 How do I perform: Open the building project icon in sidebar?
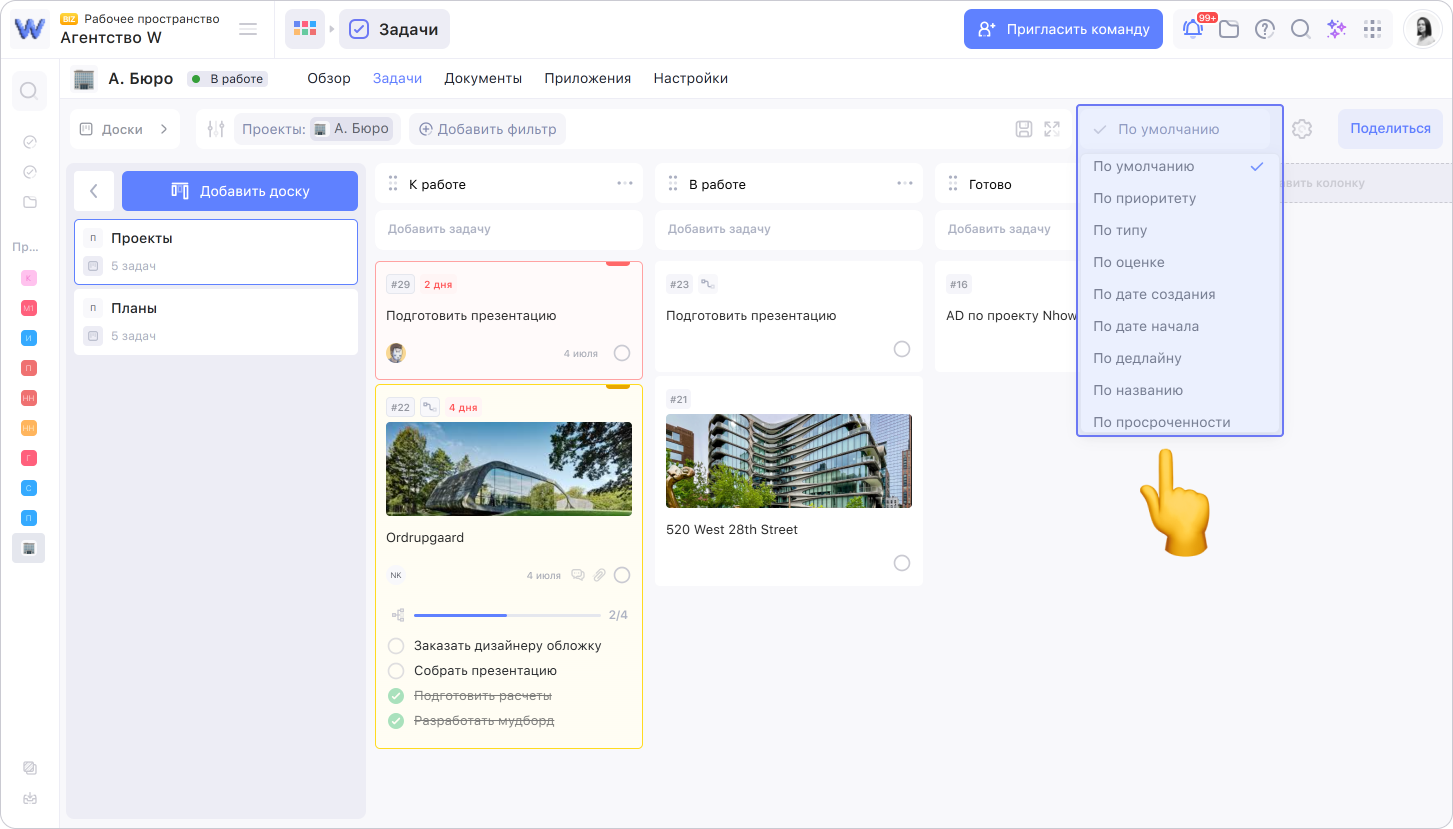coord(29,548)
